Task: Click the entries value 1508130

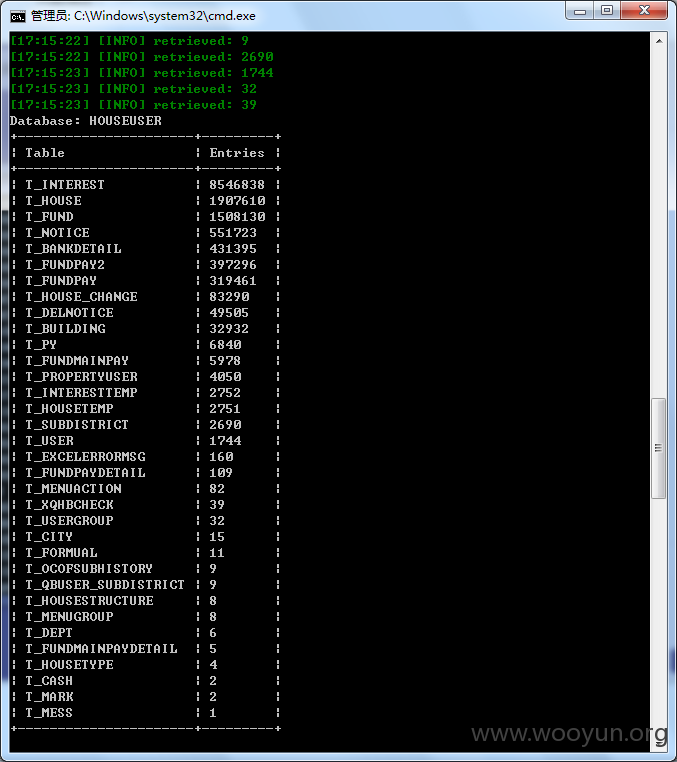Action: pyautogui.click(x=237, y=217)
